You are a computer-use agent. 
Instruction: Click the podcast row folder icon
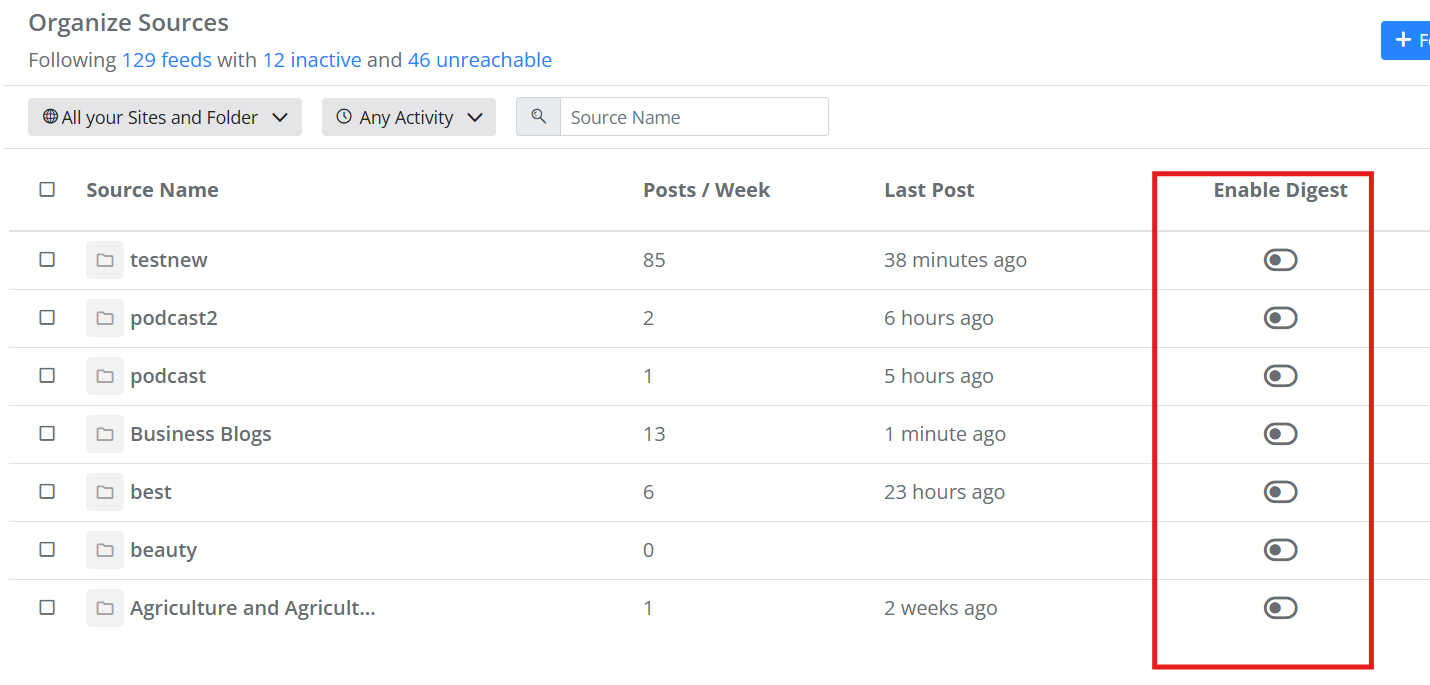(105, 376)
